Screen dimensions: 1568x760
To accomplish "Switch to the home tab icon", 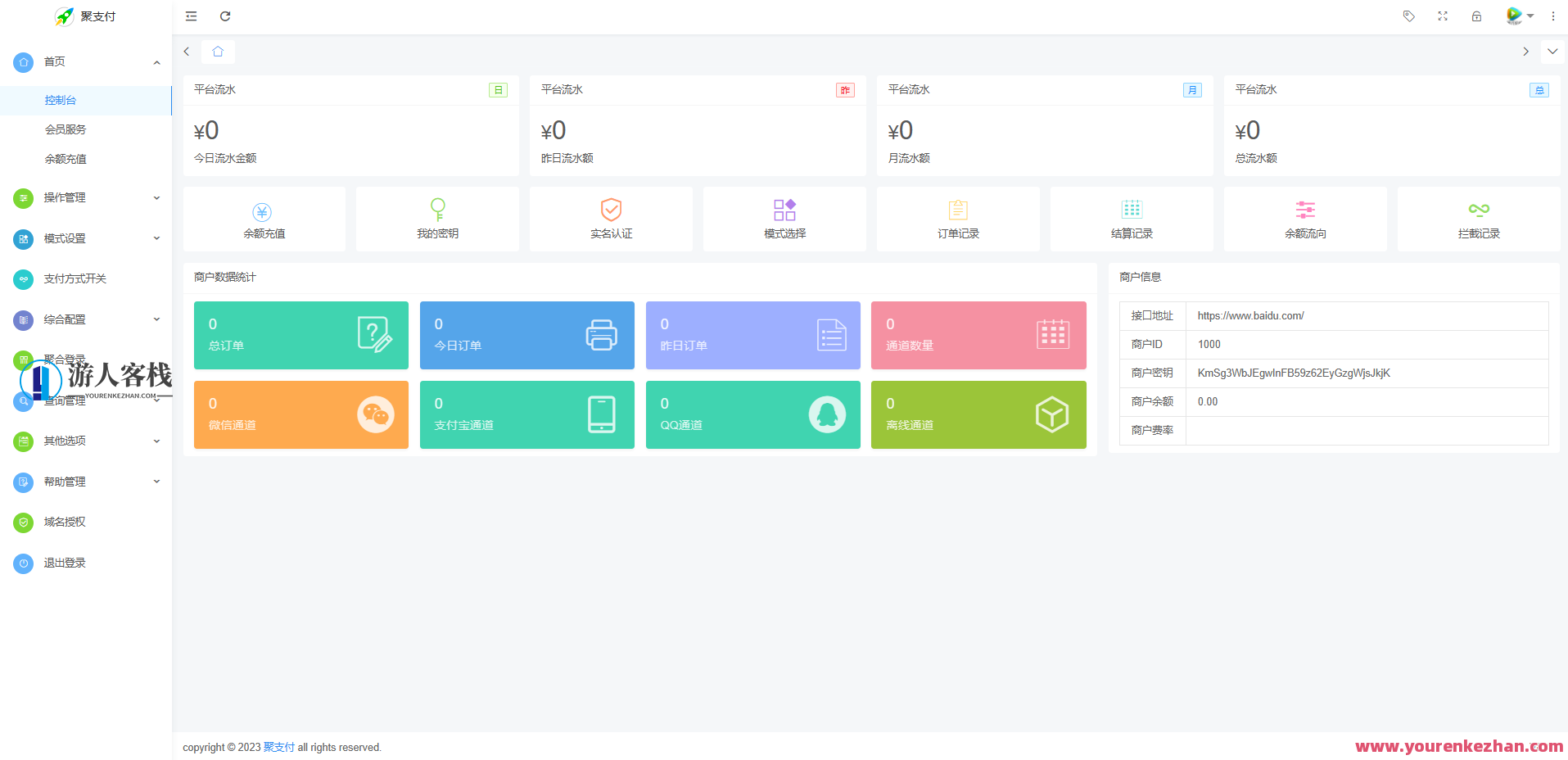I will coord(218,52).
